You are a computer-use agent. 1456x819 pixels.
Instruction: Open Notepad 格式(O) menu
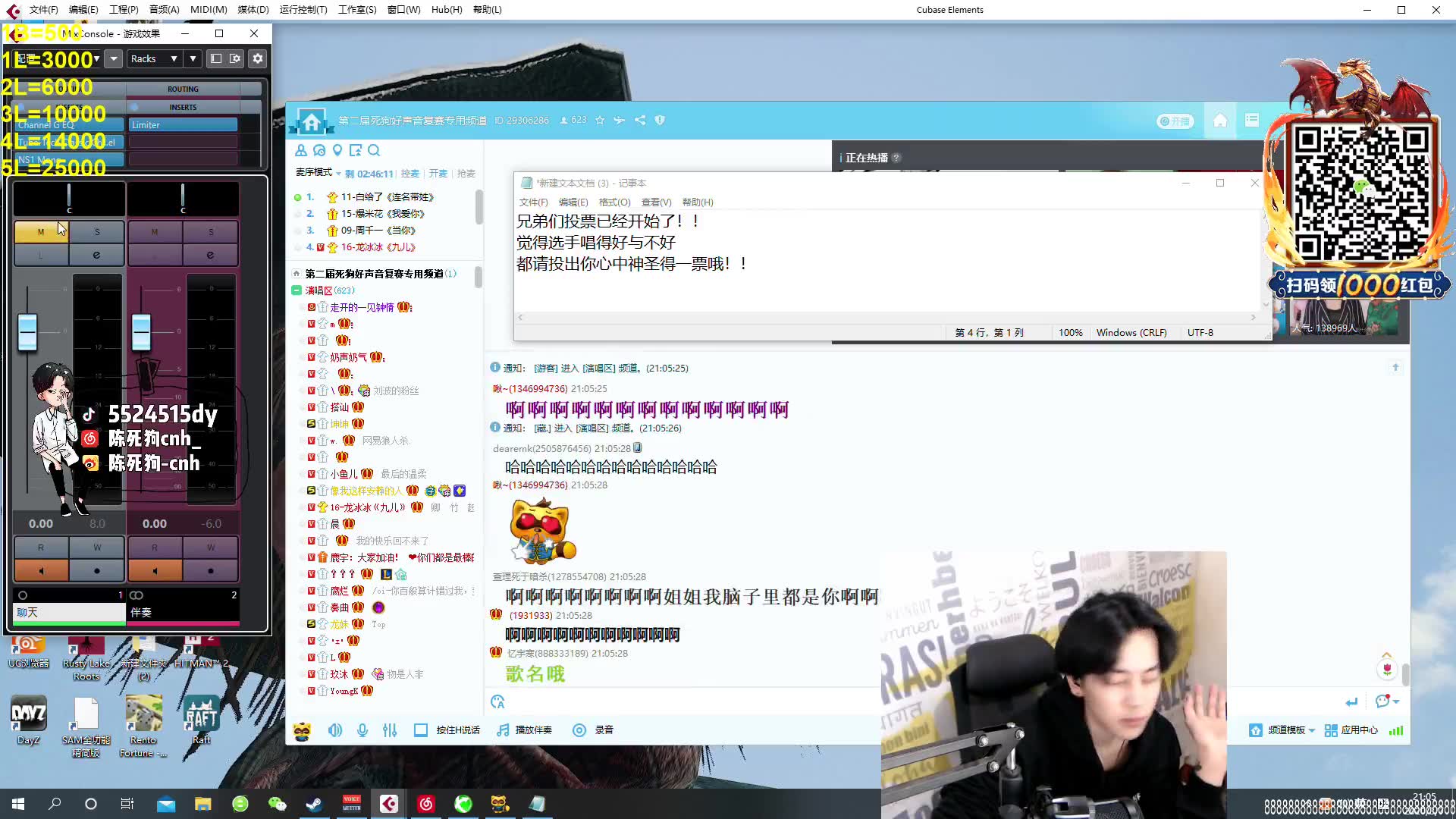(x=614, y=202)
